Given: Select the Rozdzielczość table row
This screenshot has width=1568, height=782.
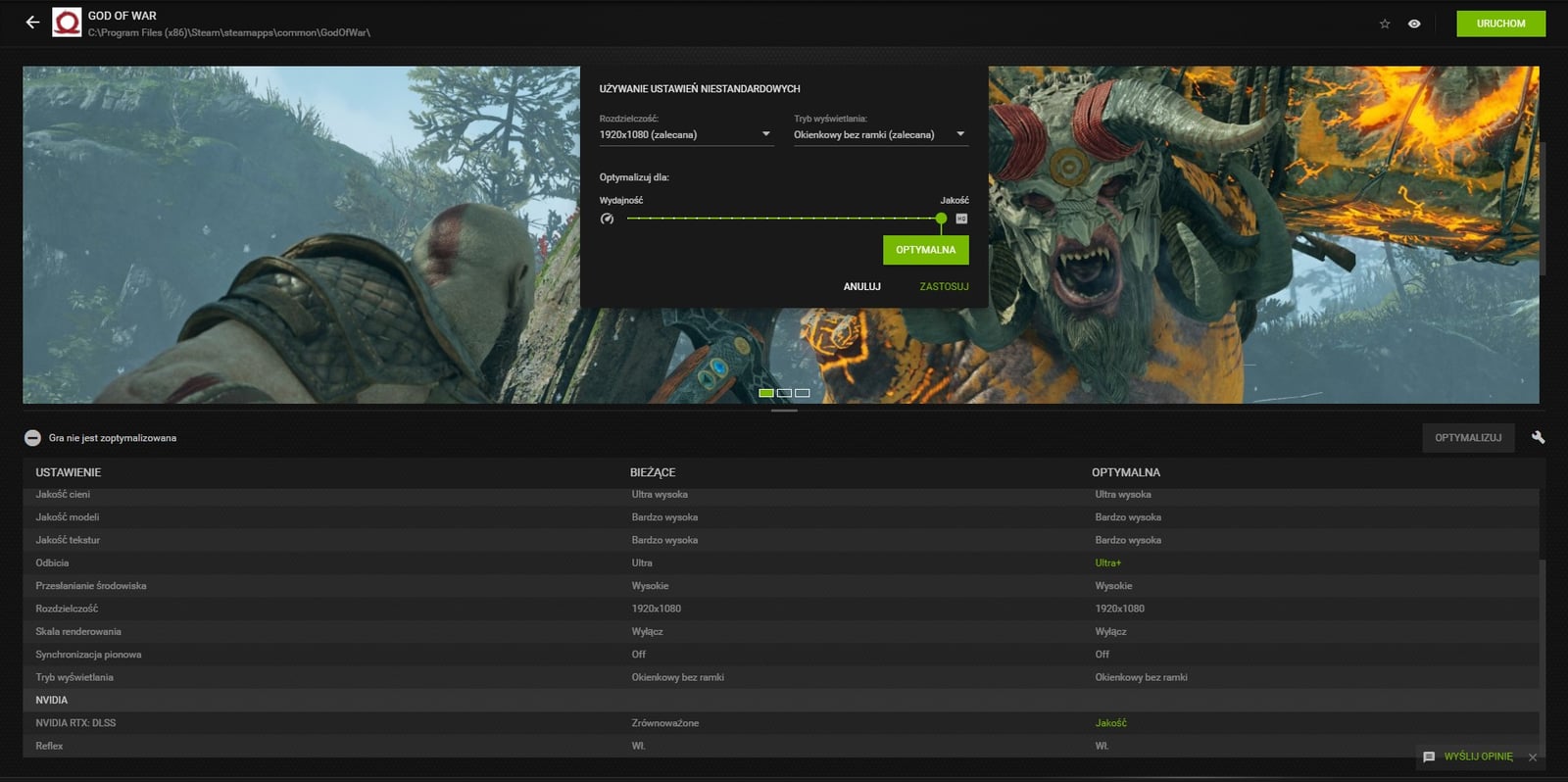Looking at the screenshot, I should [x=780, y=609].
